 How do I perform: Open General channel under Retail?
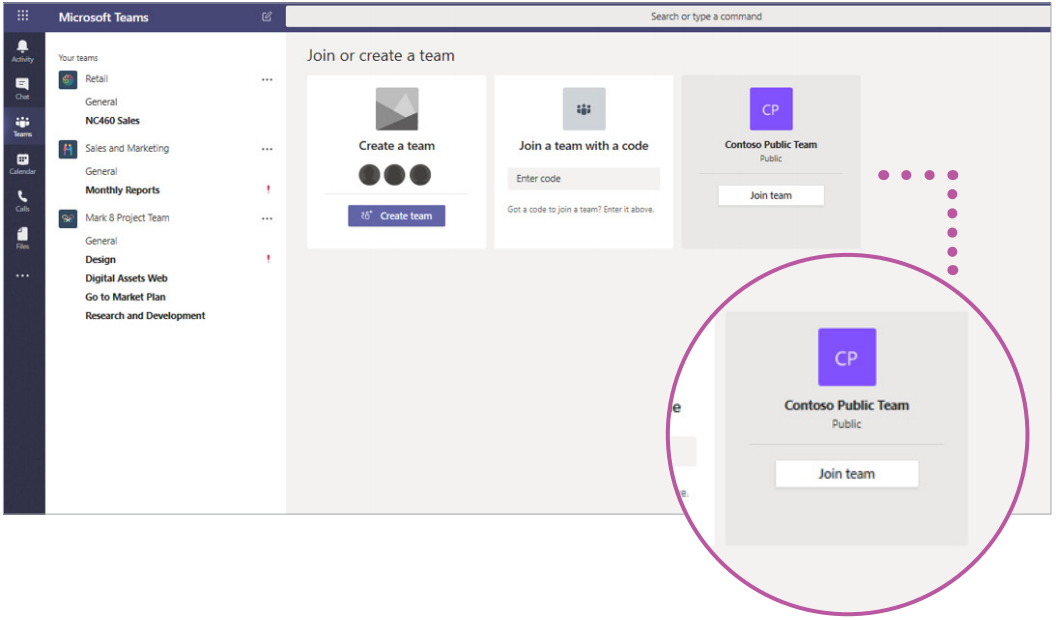pyautogui.click(x=101, y=102)
